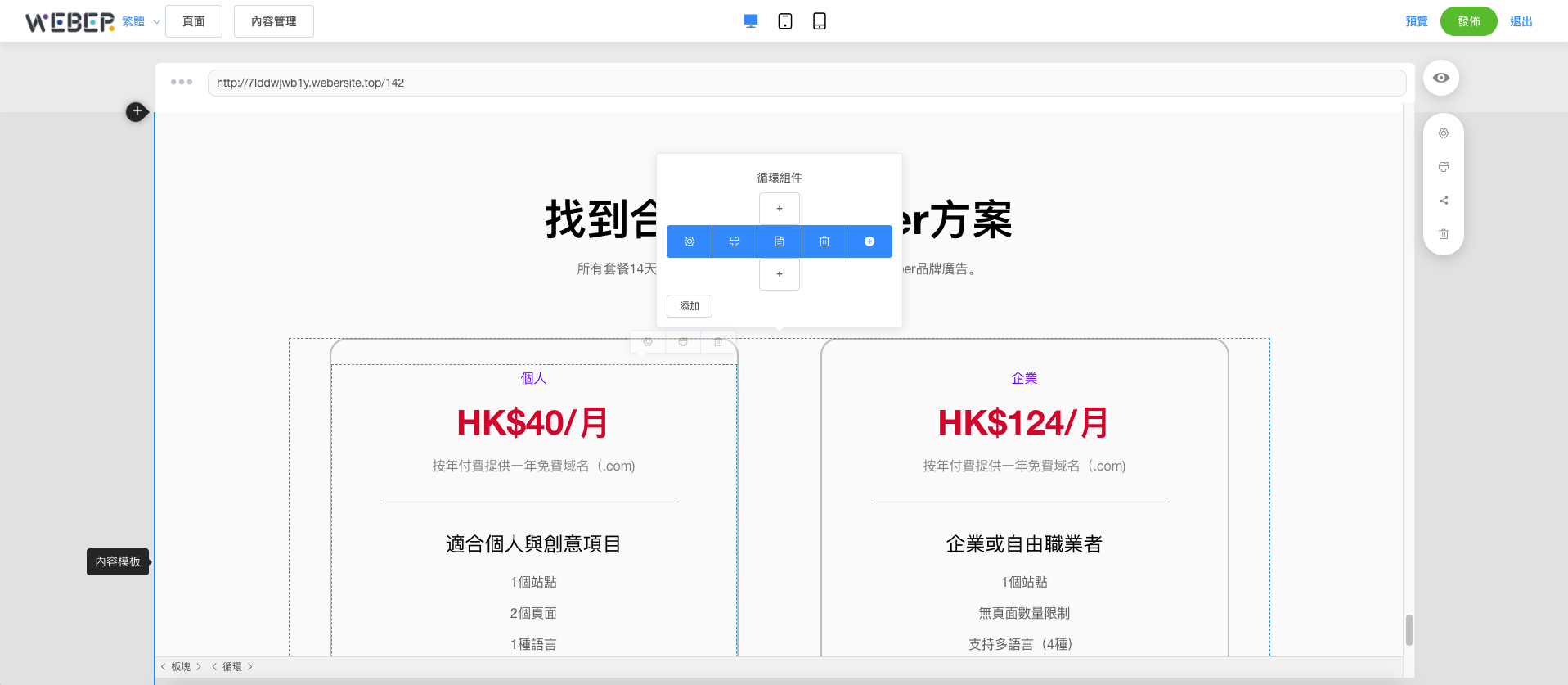Switch to mobile phone preview mode
This screenshot has height=685, width=1568.
(820, 21)
